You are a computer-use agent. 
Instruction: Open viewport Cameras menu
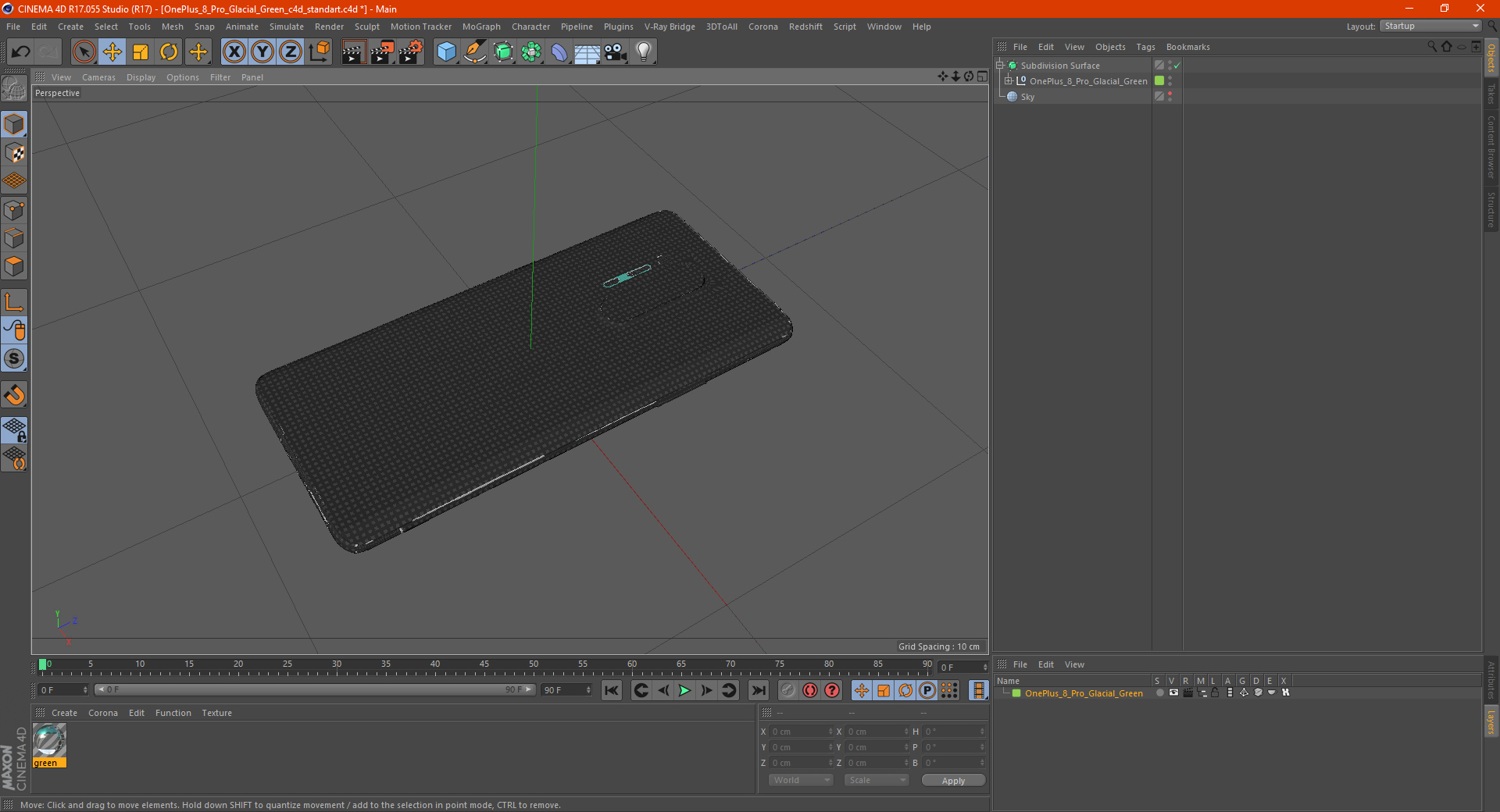coord(98,77)
